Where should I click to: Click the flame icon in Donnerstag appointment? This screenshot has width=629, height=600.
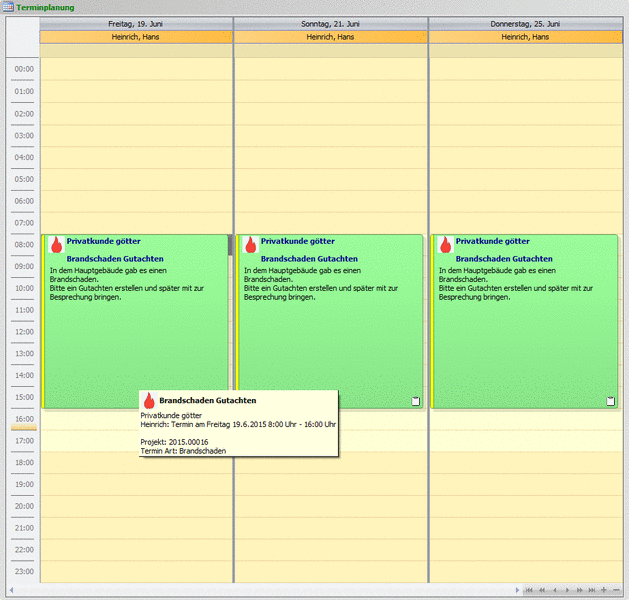(445, 244)
